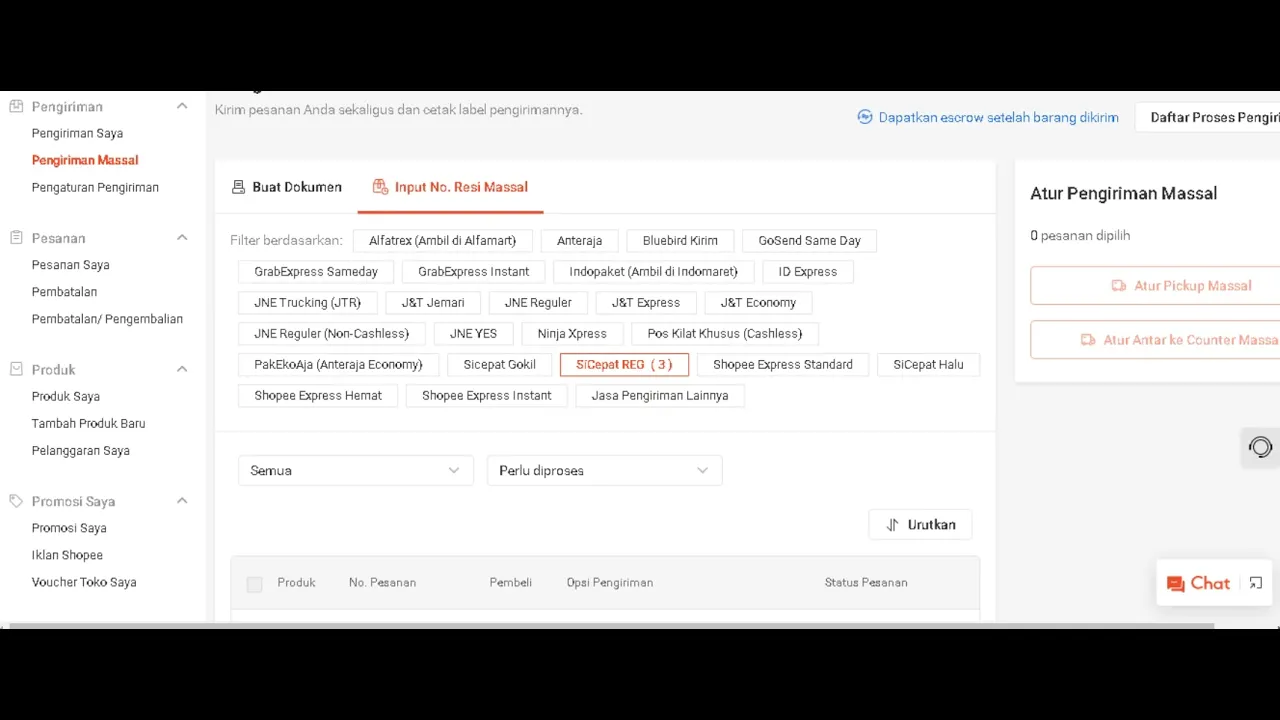Click the truck icon in Atur Antar ke Counter
The image size is (1280, 720).
[x=1088, y=340]
